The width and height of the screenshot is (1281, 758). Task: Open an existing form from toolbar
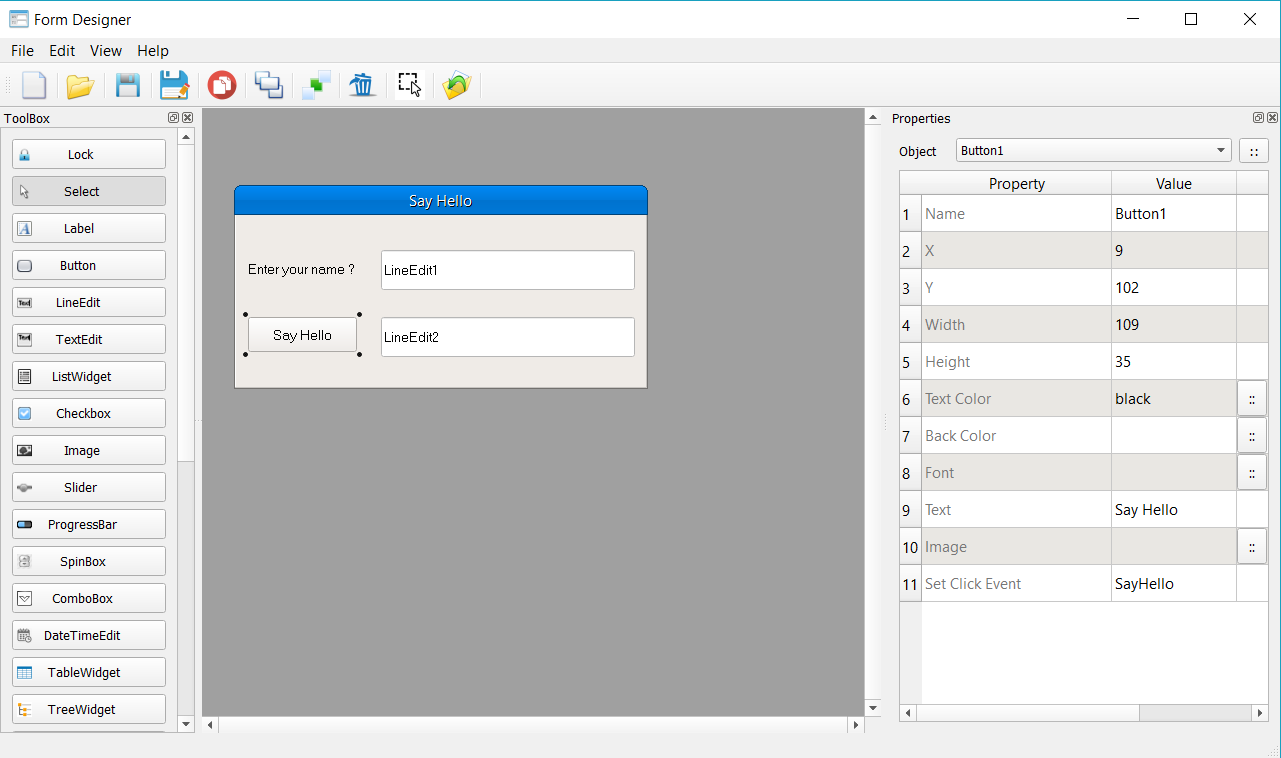80,85
